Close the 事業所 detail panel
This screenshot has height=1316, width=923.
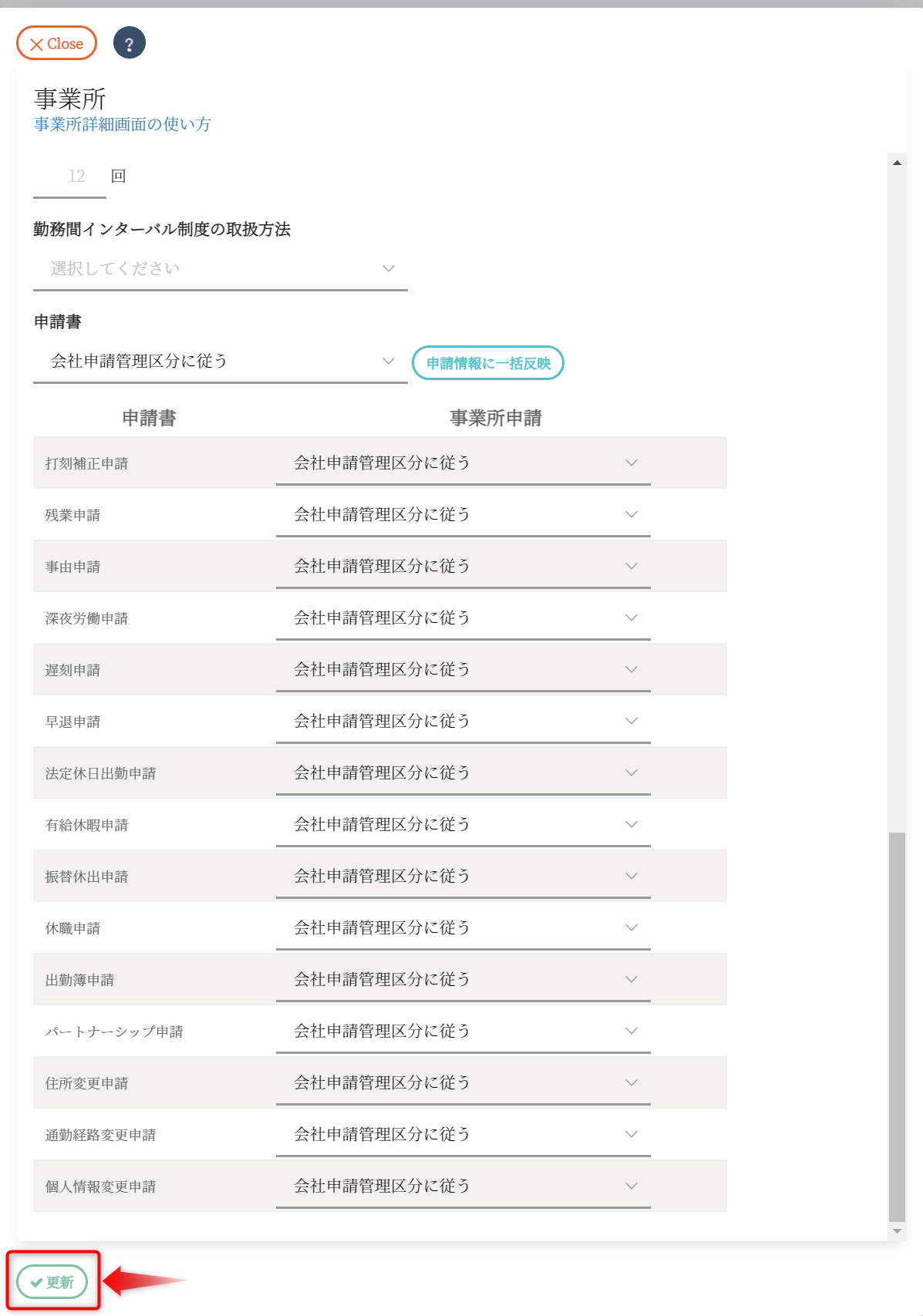point(56,43)
